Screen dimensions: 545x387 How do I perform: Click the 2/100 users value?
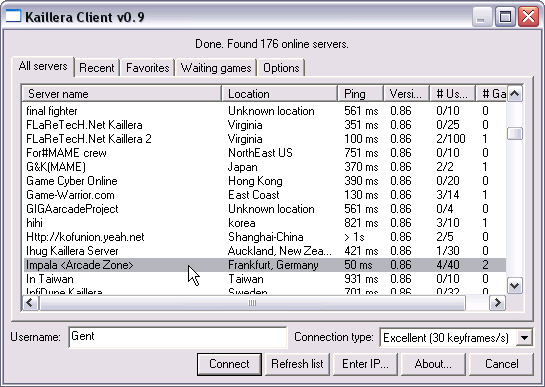pyautogui.click(x=451, y=139)
